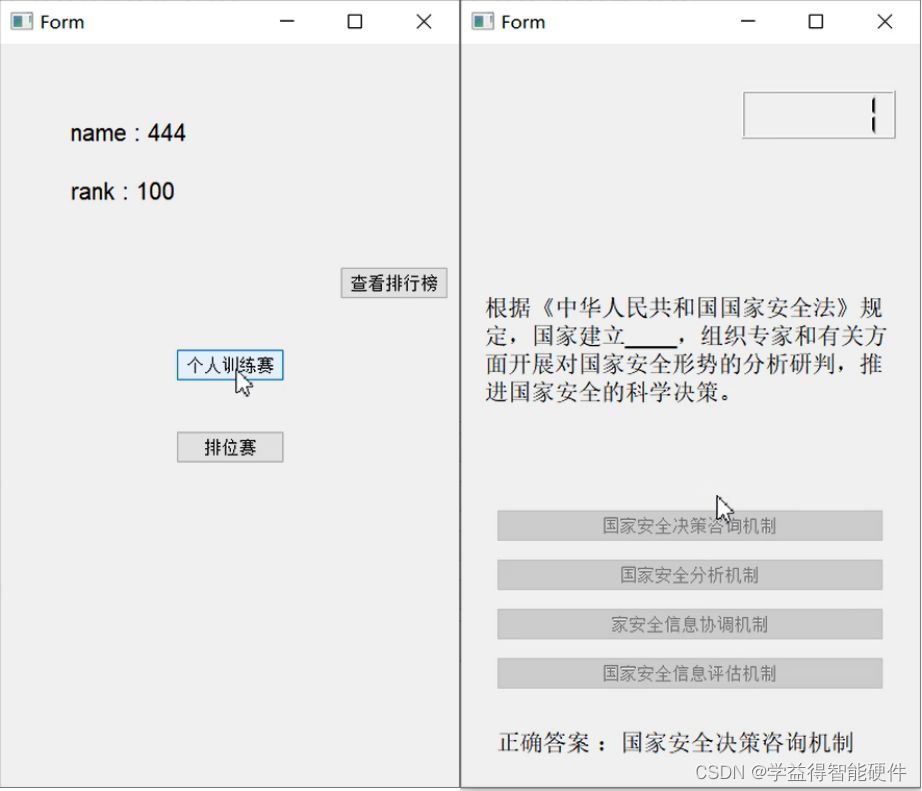The image size is (922, 791).
Task: Choose answer 国家安全分析机制
Action: click(690, 575)
